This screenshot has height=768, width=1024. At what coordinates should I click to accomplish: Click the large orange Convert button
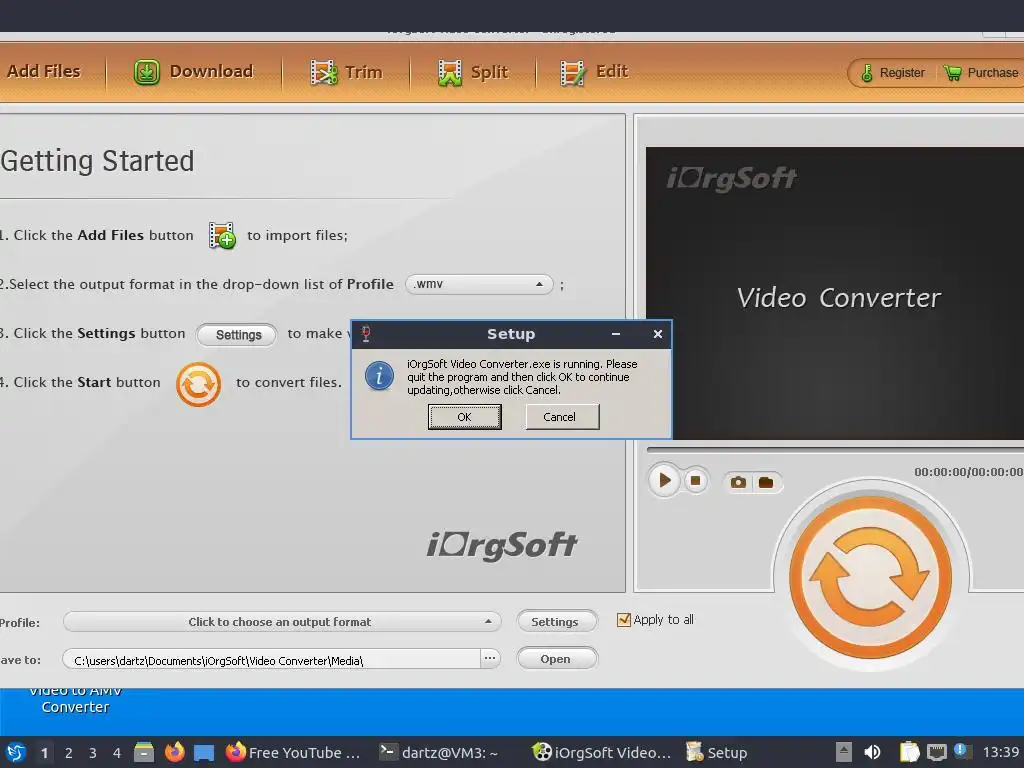point(870,577)
